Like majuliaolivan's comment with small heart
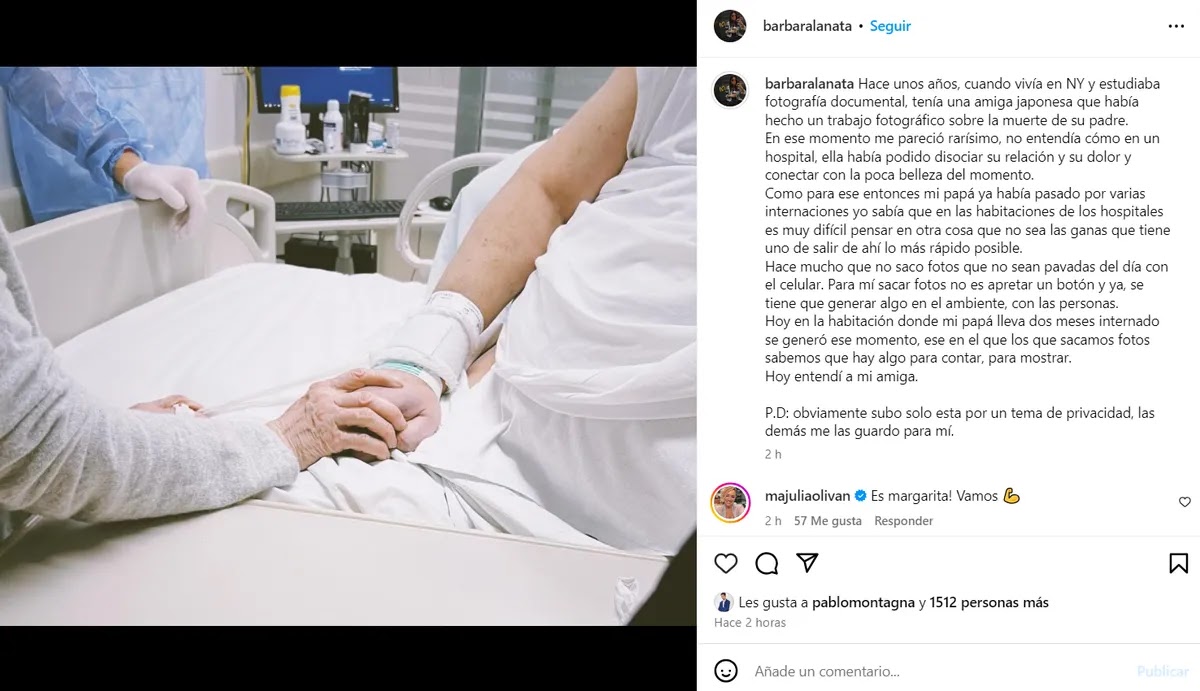 1185,502
